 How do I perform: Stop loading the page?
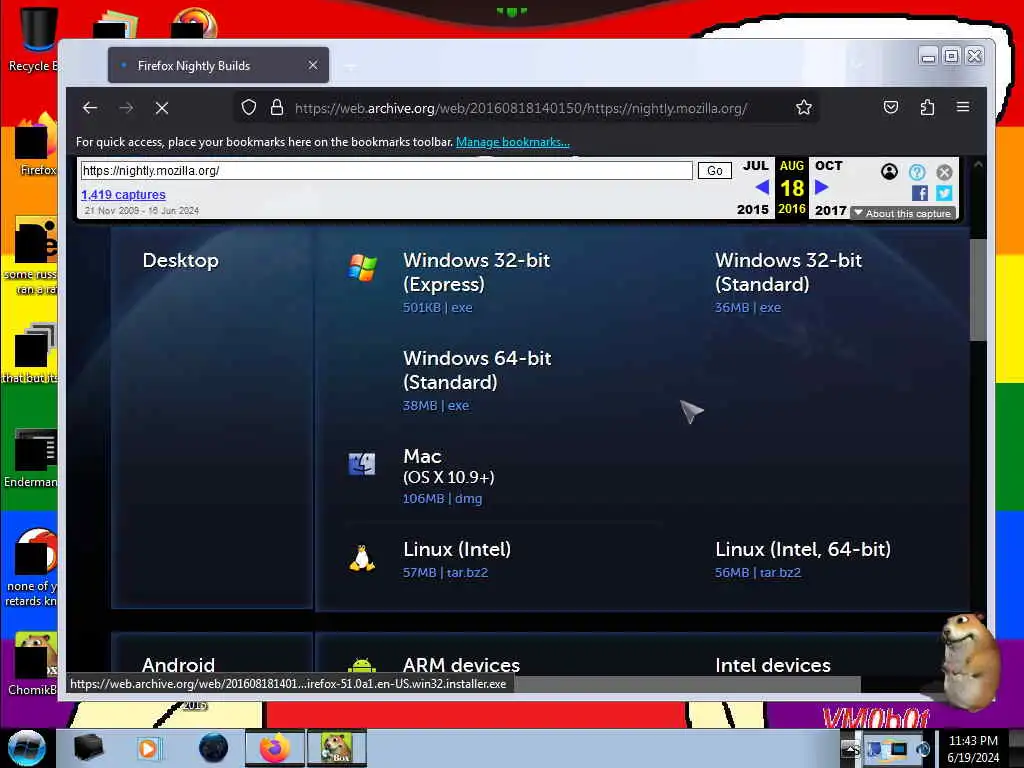(x=162, y=108)
